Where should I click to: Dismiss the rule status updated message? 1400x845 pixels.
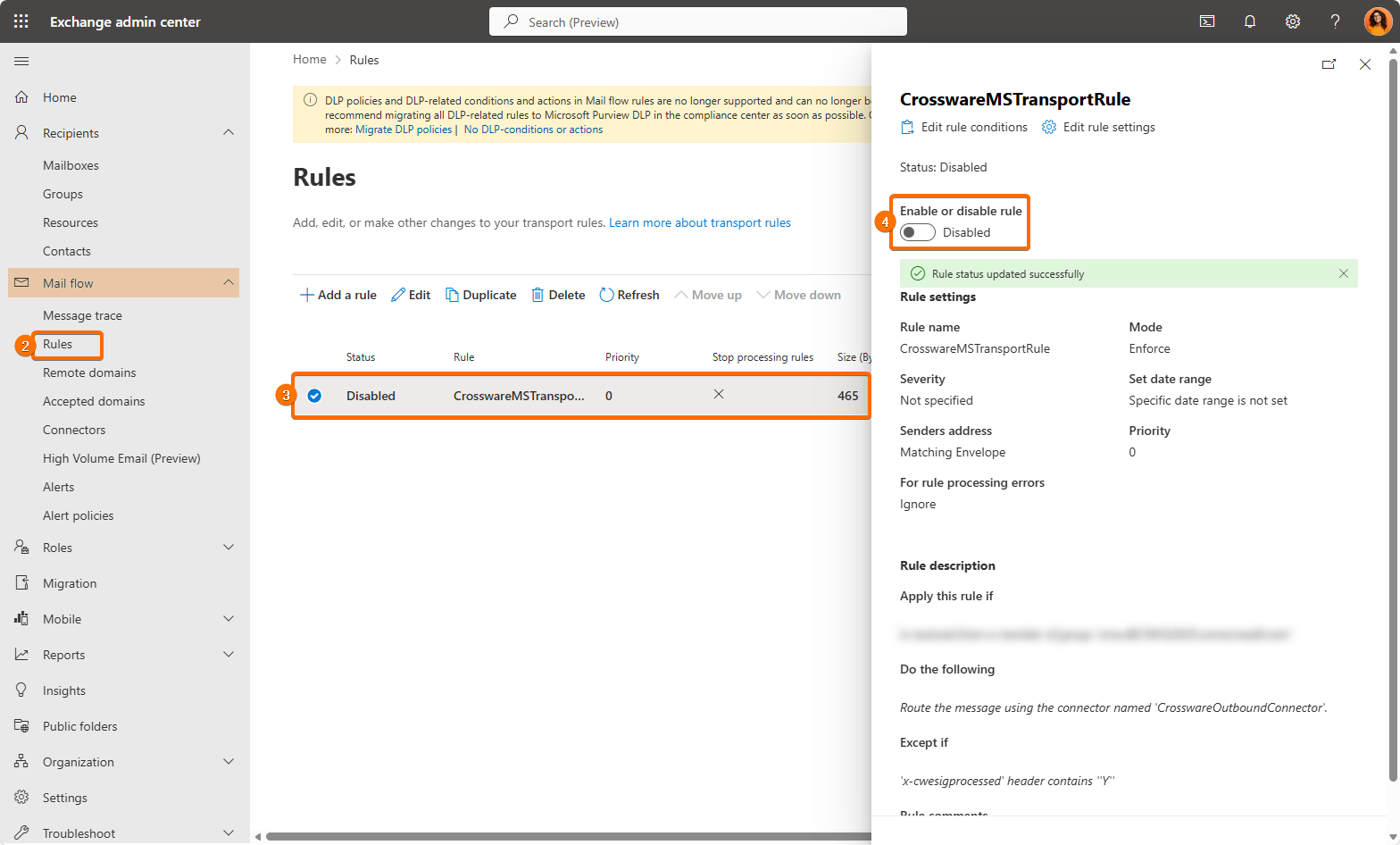click(x=1343, y=273)
